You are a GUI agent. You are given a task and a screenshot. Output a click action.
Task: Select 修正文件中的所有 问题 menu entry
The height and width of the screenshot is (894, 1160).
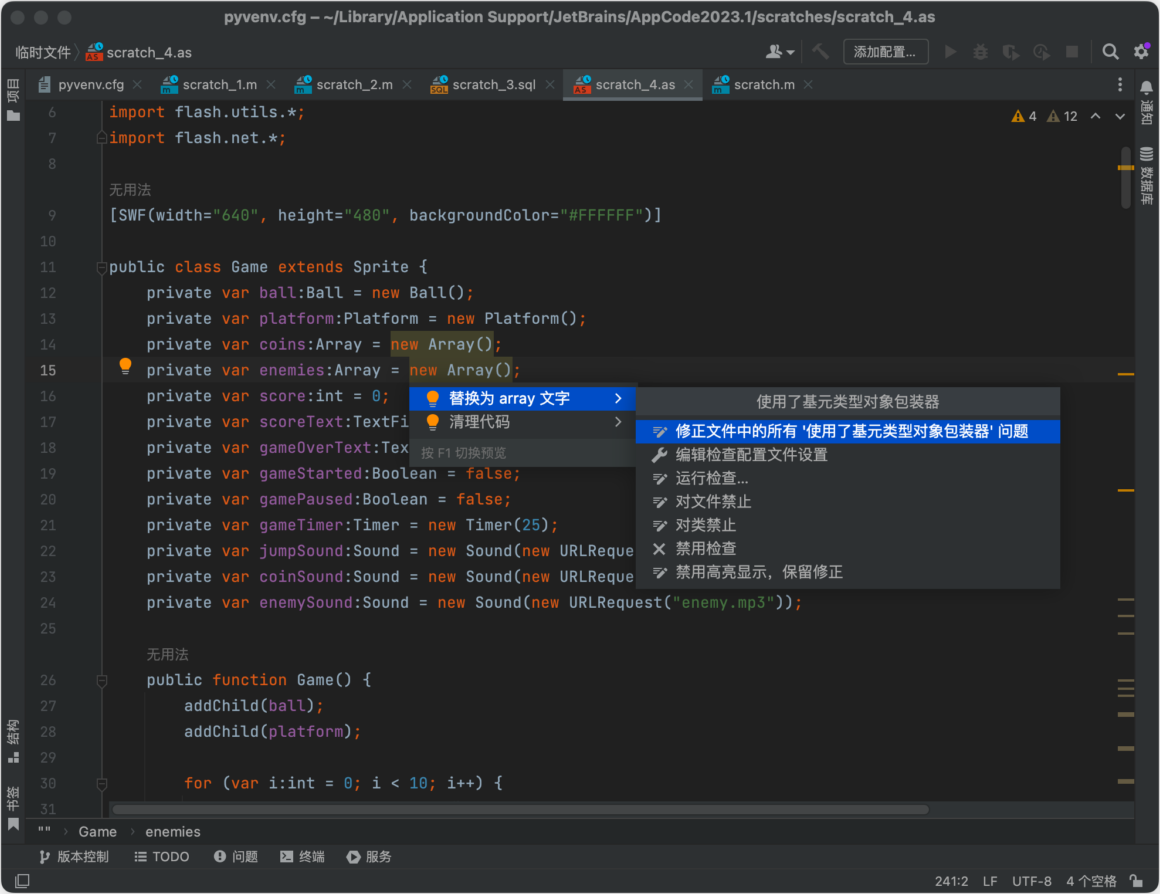pos(848,431)
